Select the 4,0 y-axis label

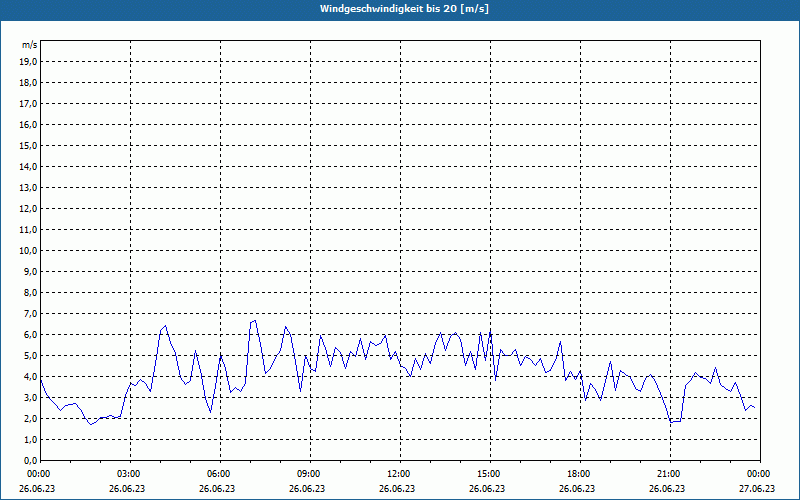tap(31, 377)
